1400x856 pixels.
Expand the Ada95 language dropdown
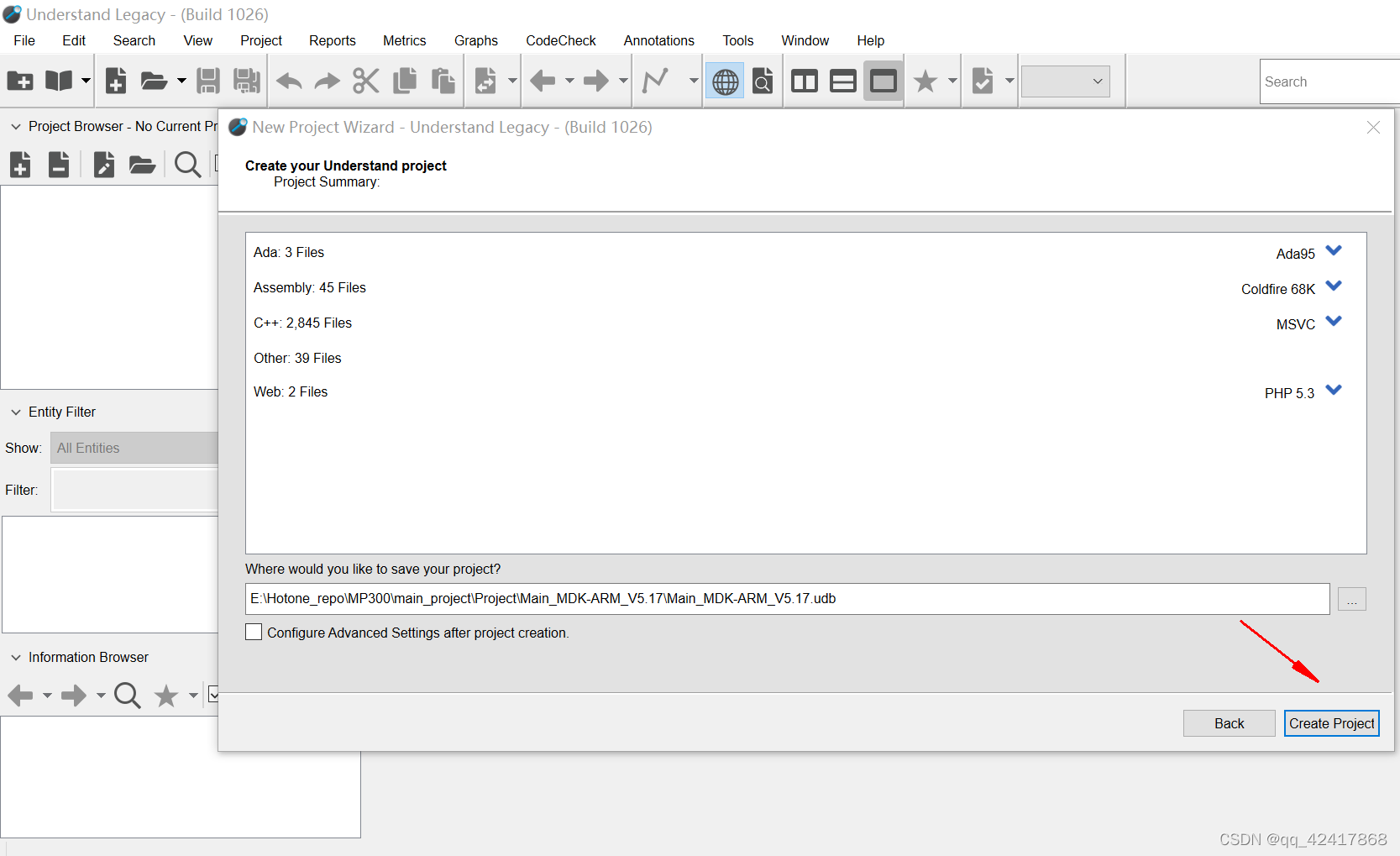[1334, 251]
